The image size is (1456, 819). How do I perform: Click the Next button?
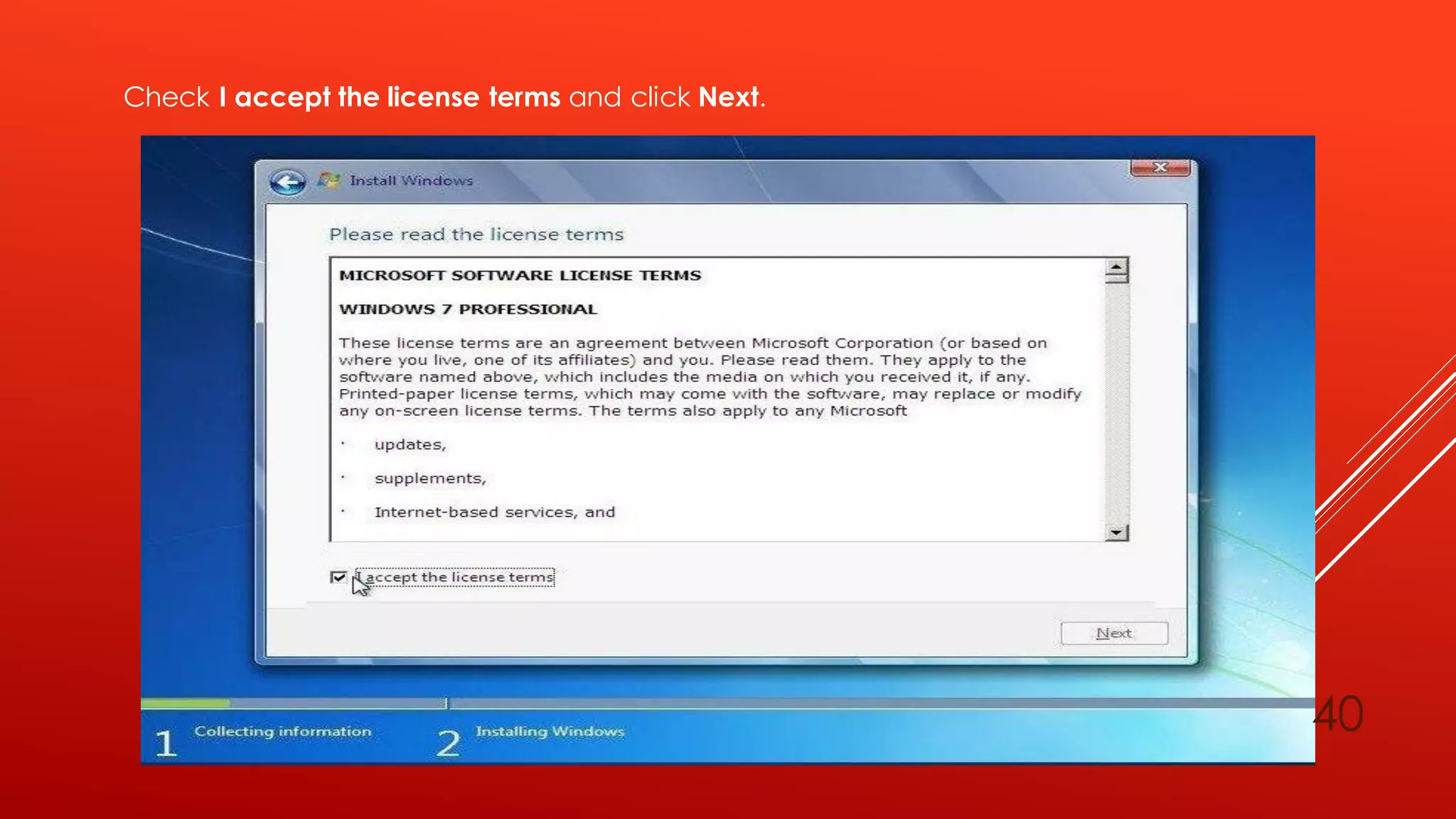tap(1114, 633)
